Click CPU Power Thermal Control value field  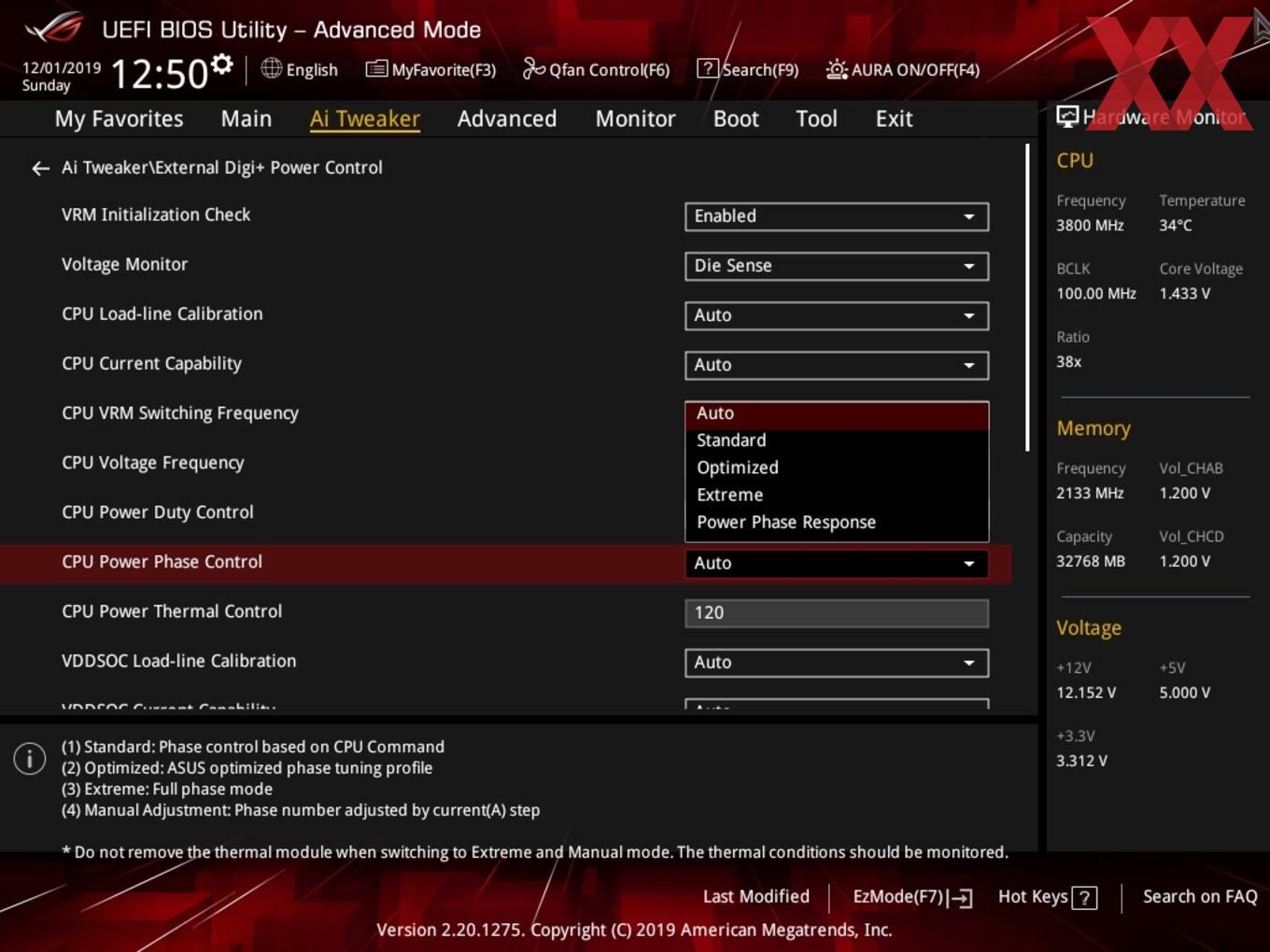click(x=837, y=613)
